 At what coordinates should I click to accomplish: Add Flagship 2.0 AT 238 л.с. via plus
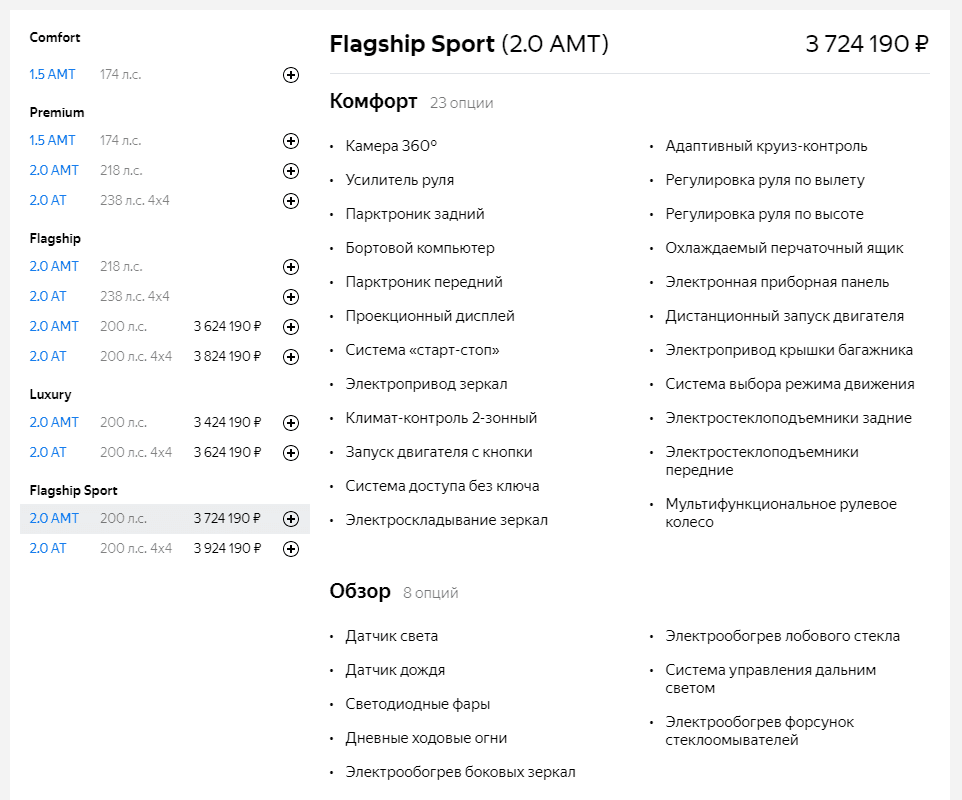pyautogui.click(x=291, y=297)
